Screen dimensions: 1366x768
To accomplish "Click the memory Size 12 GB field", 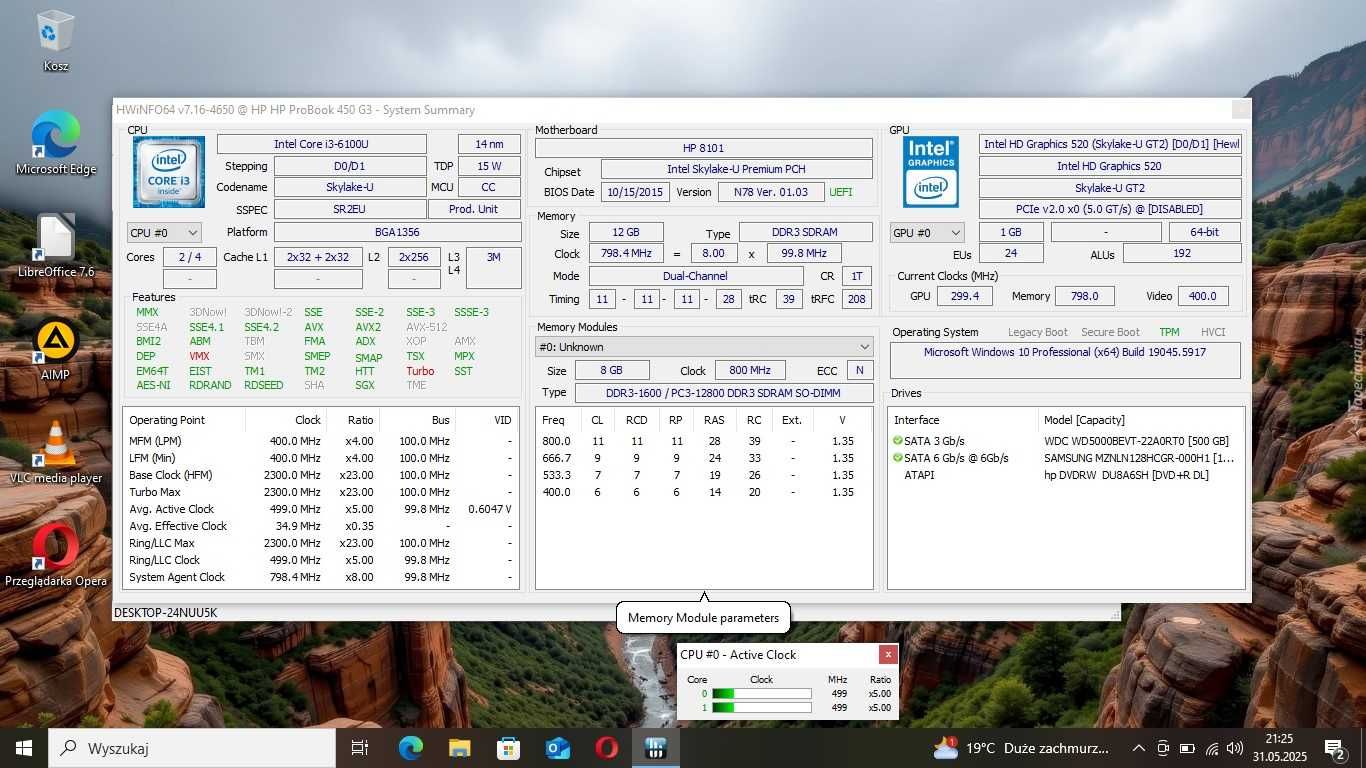I will coord(626,233).
